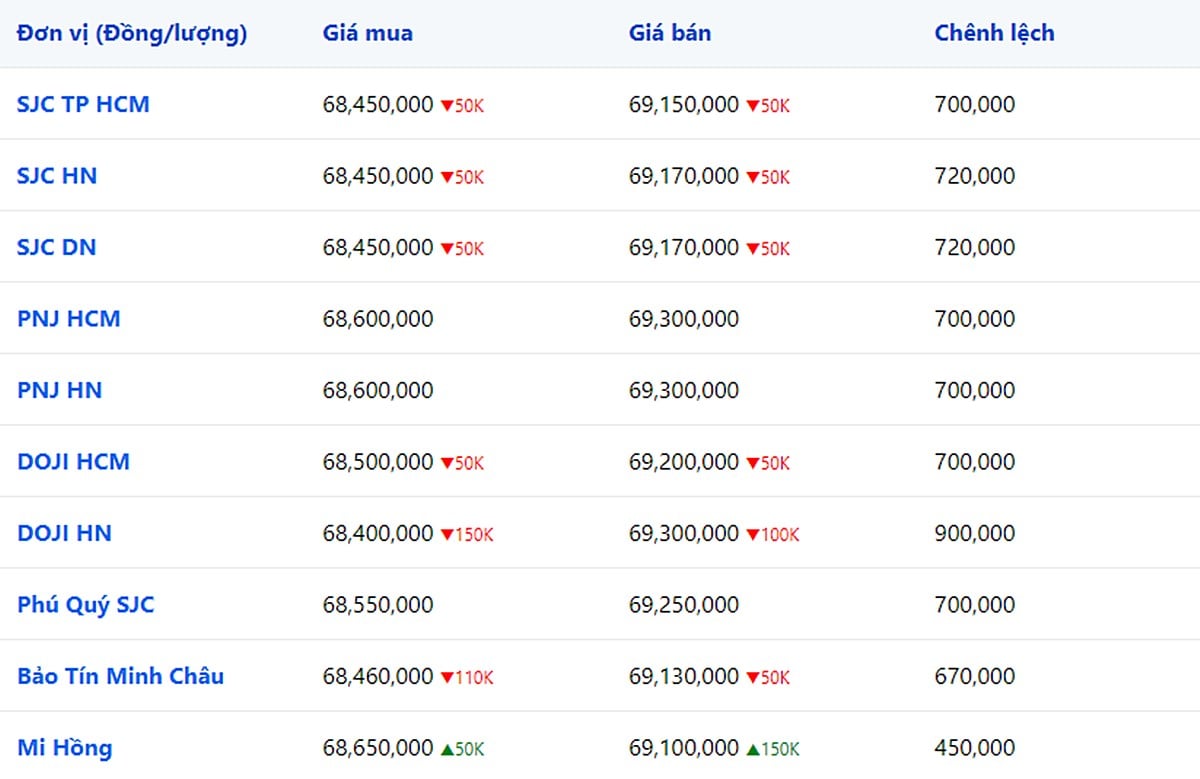Open the PNJ HCM link
1200x779 pixels.
(69, 319)
